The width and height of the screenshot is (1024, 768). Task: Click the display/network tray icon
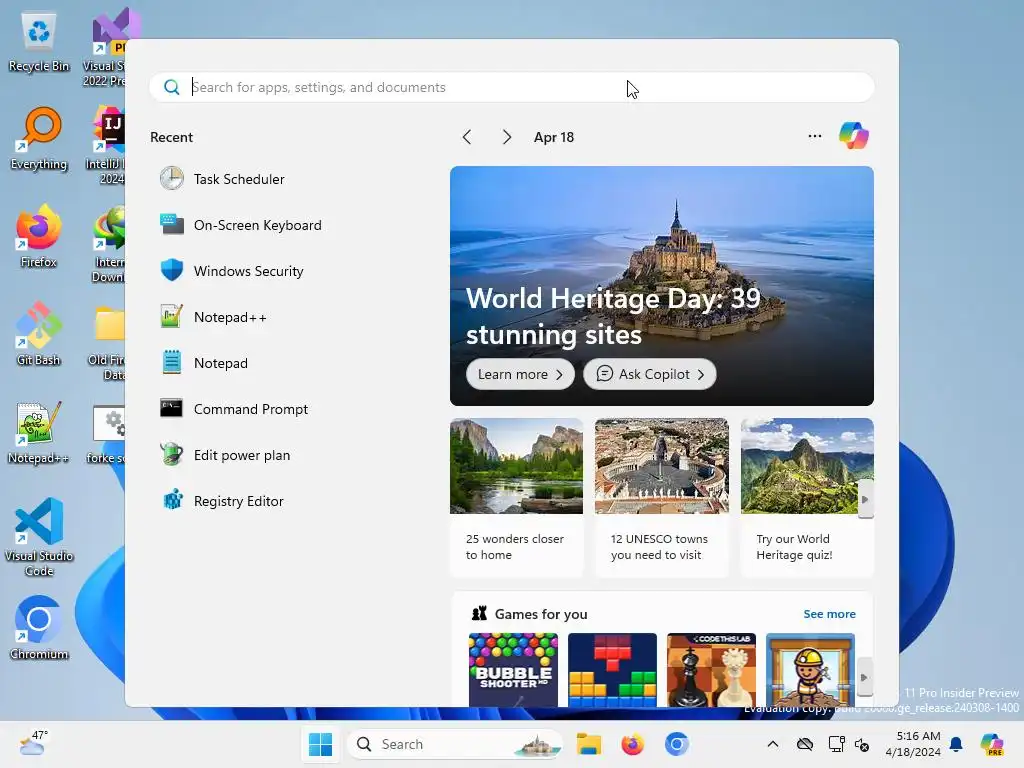click(836, 744)
